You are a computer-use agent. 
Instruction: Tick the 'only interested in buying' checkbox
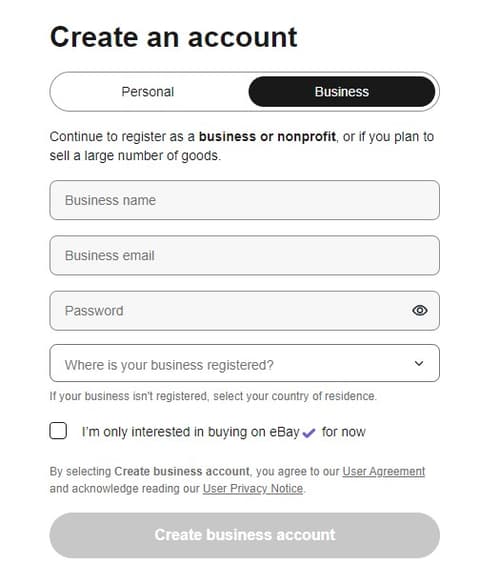point(58,431)
